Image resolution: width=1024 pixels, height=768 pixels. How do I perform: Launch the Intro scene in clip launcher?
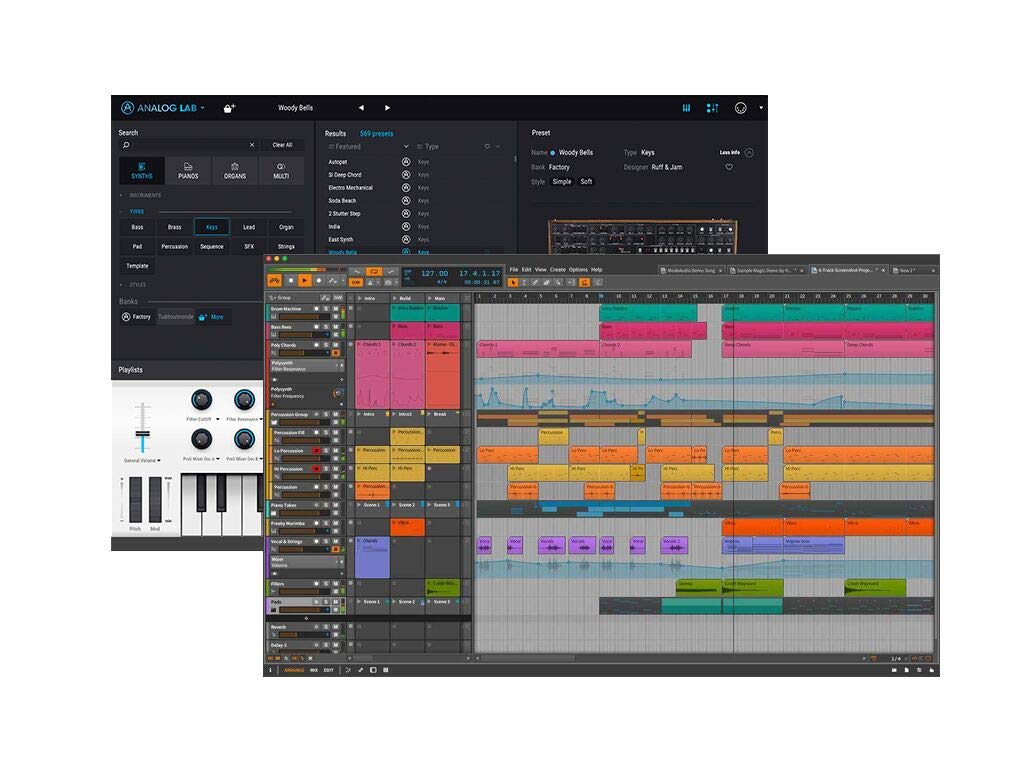(x=360, y=298)
